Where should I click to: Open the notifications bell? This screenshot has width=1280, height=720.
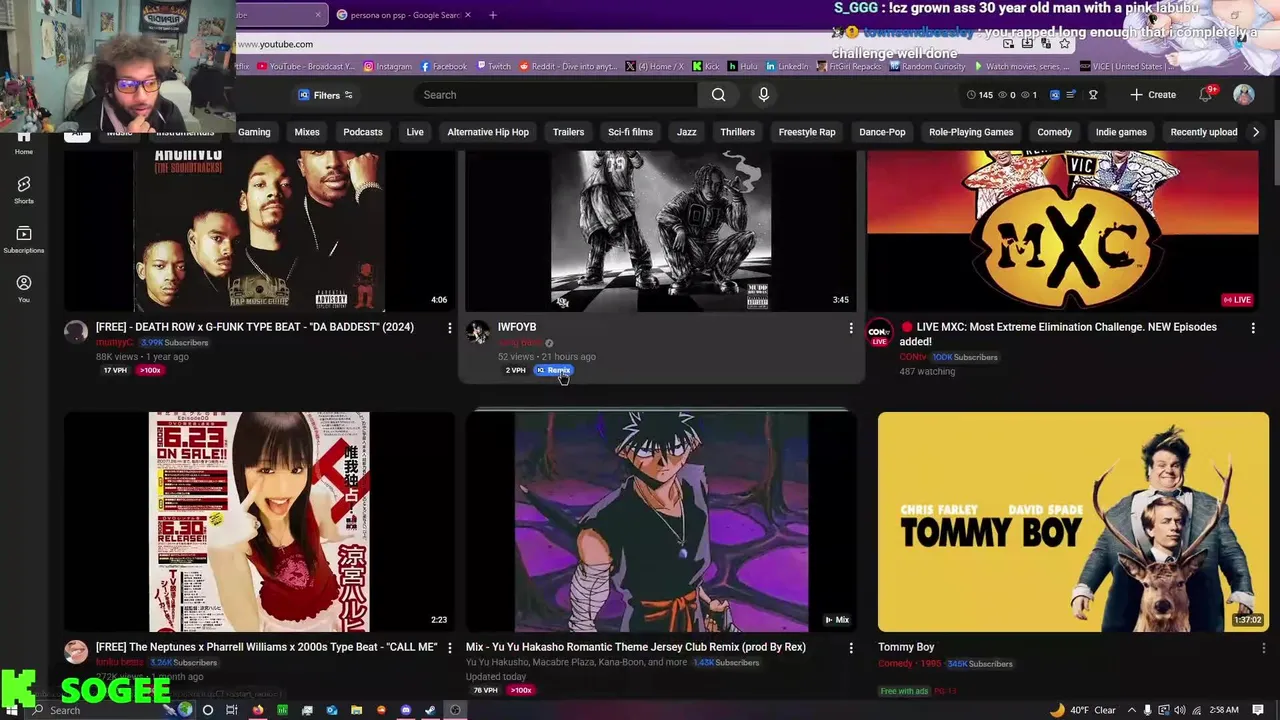pos(1206,94)
